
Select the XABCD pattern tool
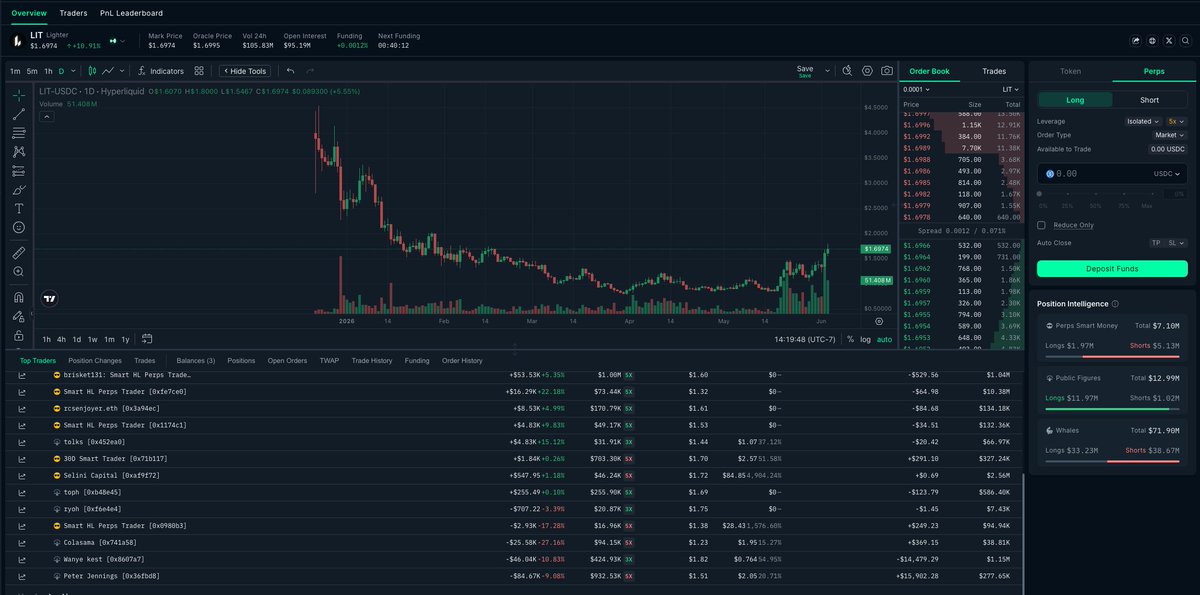pyautogui.click(x=19, y=152)
